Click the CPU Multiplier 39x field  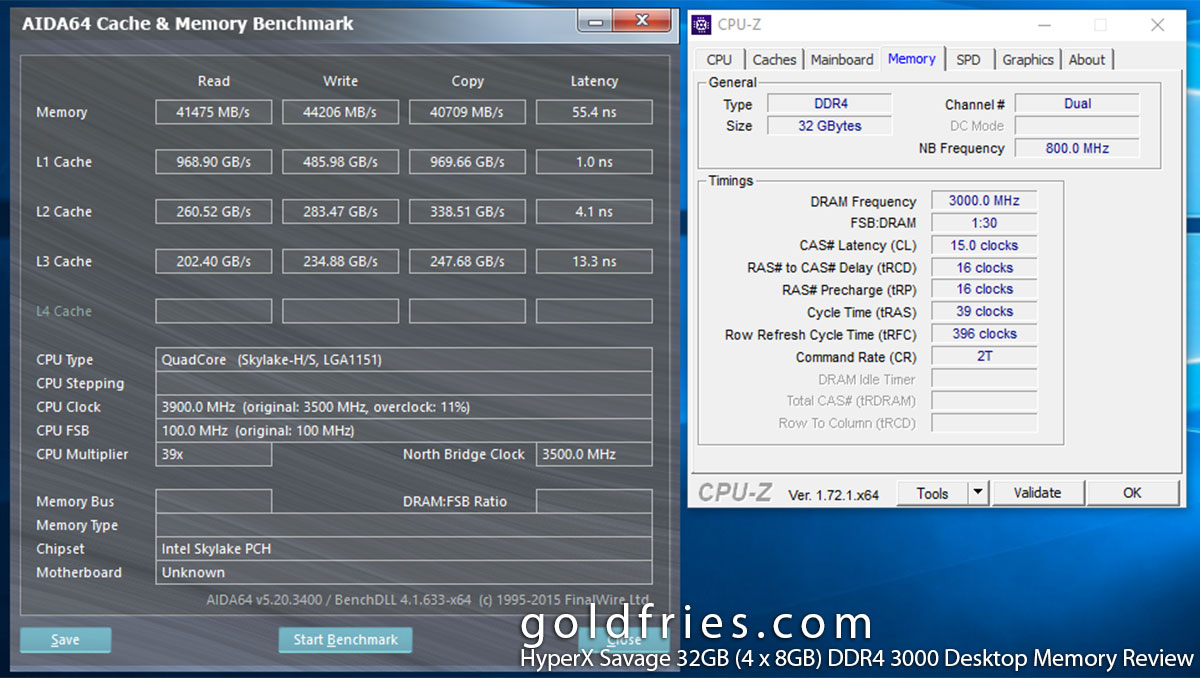click(213, 454)
